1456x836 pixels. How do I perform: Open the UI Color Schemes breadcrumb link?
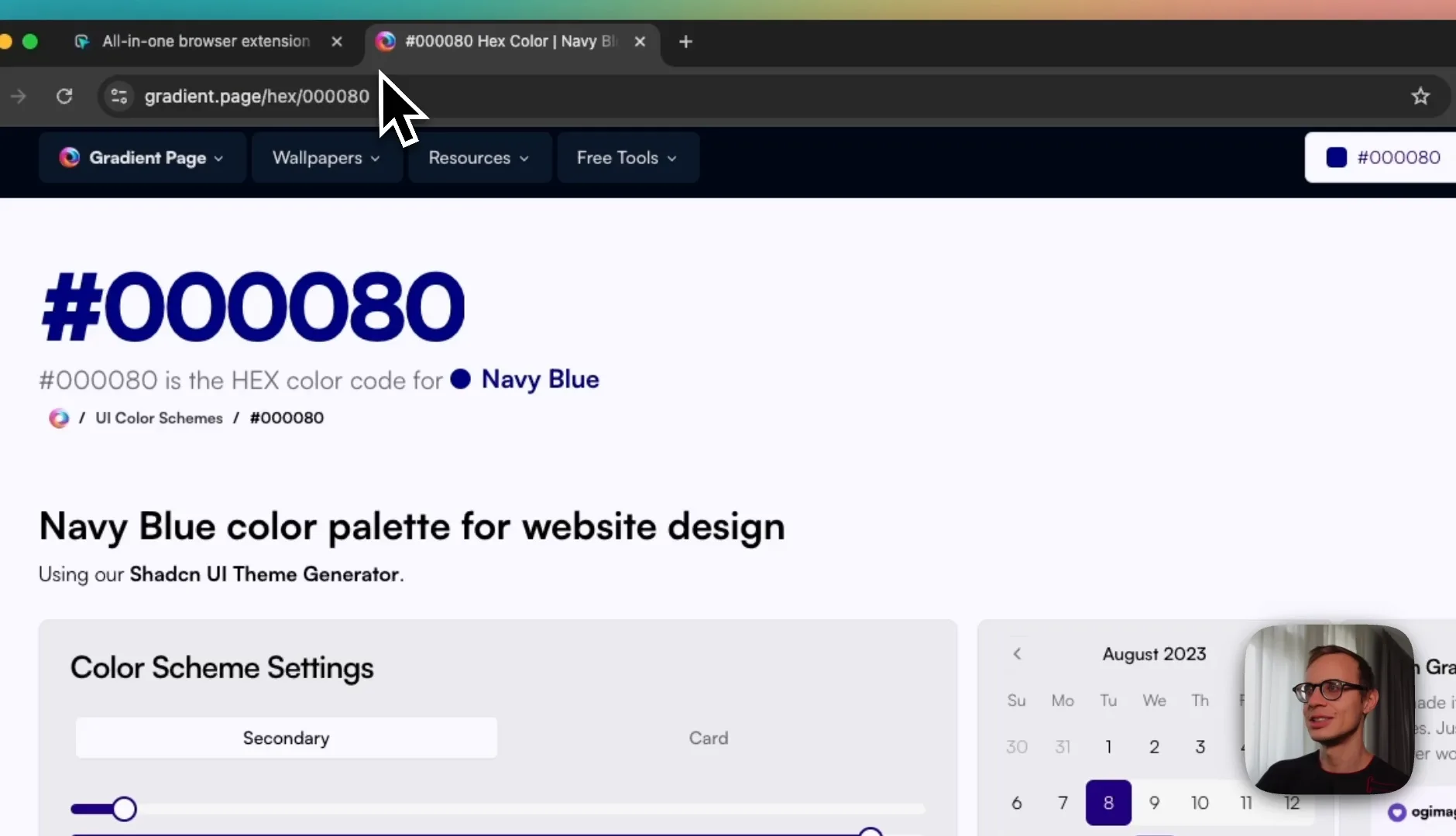[x=159, y=418]
